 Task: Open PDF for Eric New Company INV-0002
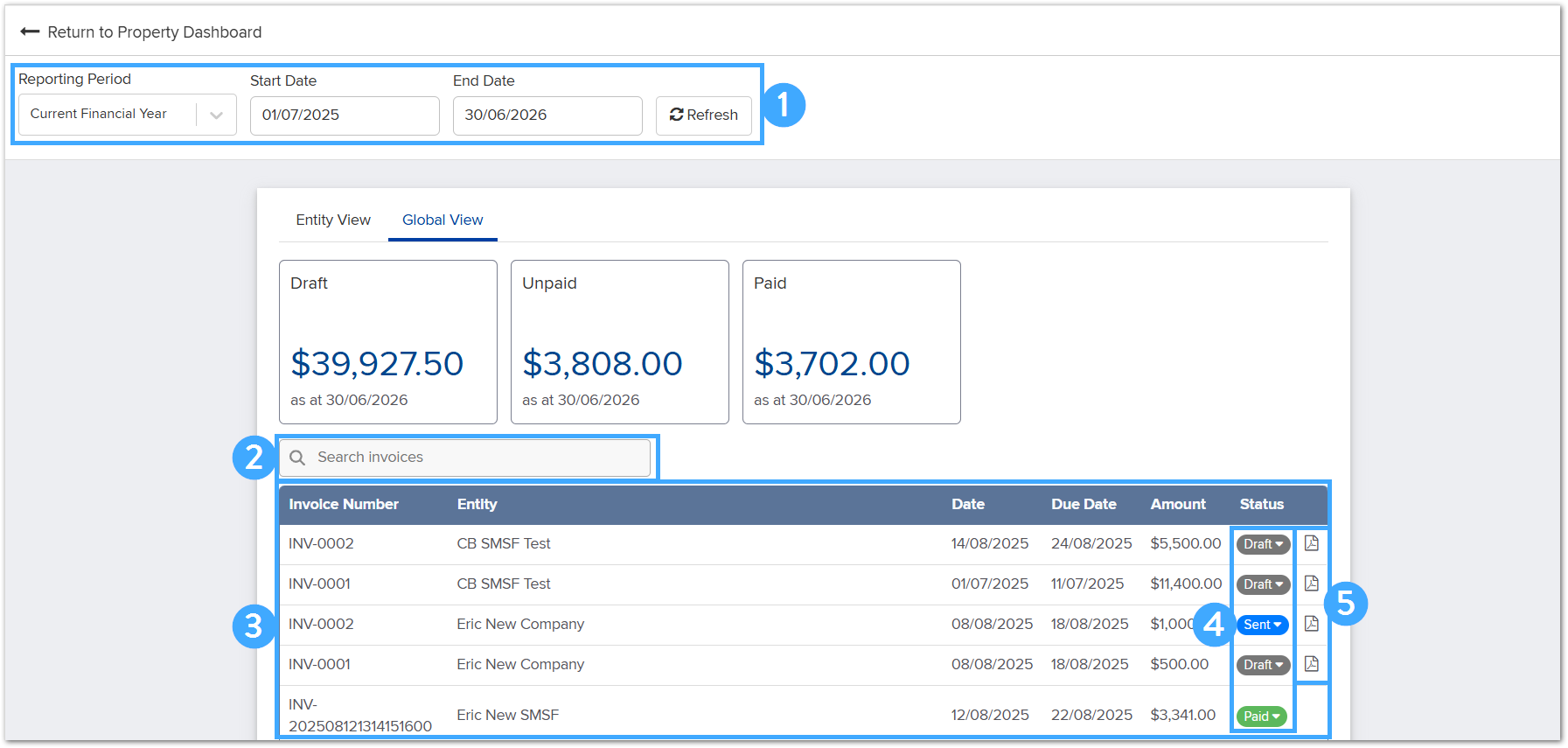(1311, 624)
